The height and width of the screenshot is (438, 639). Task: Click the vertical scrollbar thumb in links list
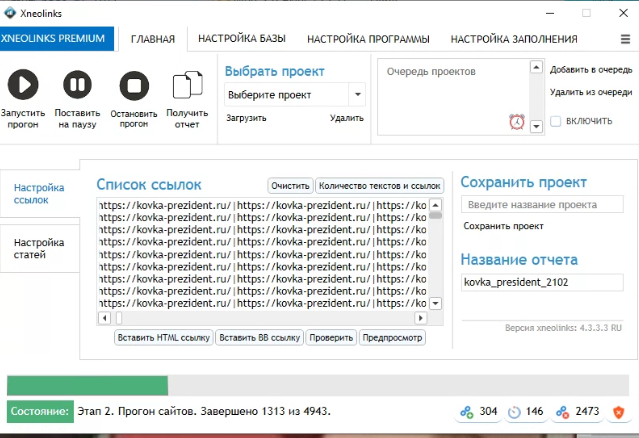click(x=435, y=215)
